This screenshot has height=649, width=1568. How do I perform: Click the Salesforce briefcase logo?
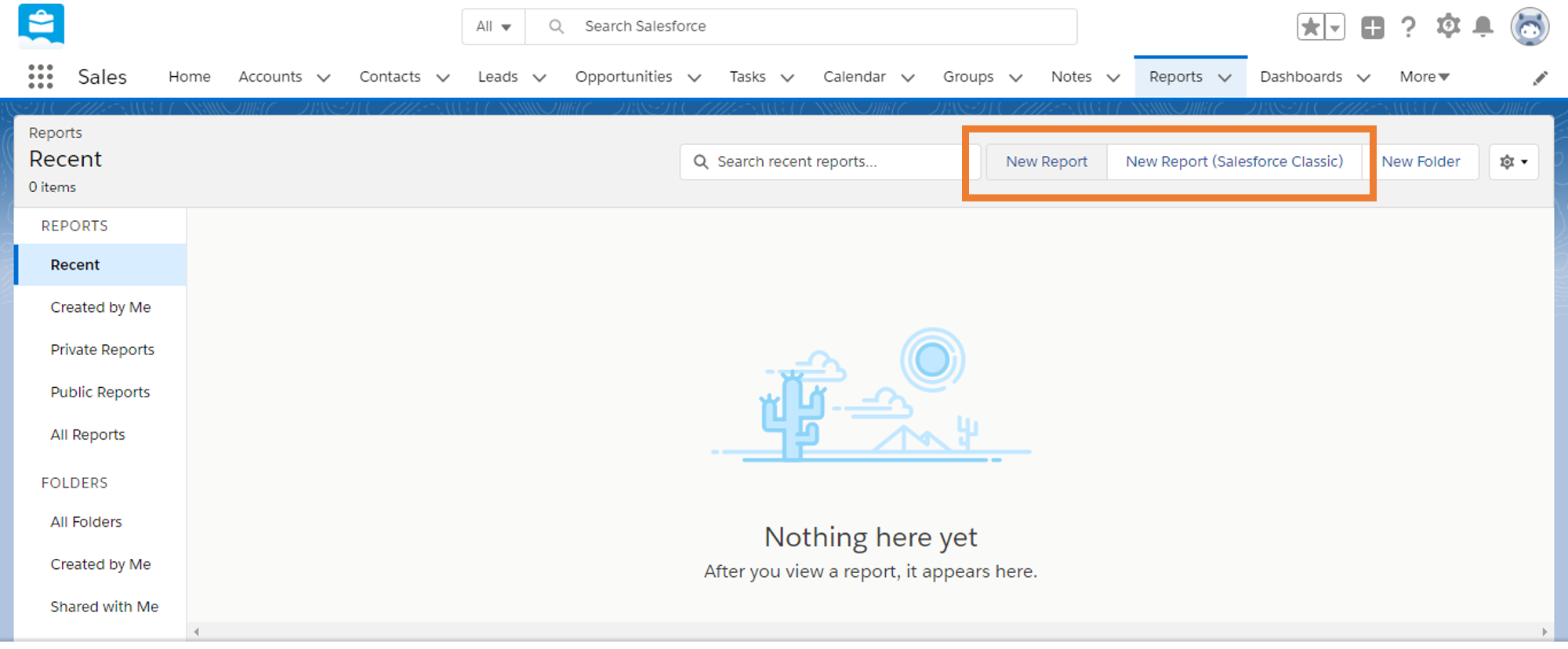point(41,26)
